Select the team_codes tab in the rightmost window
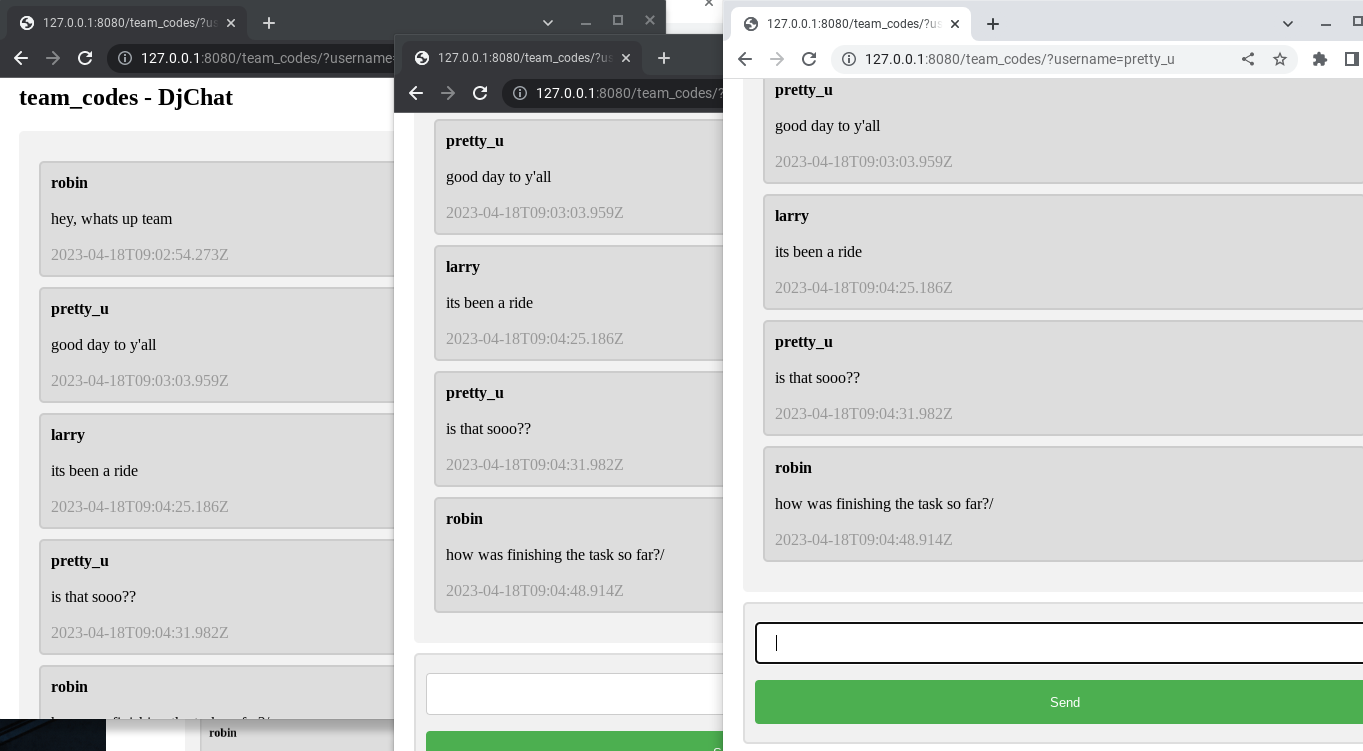 845,24
